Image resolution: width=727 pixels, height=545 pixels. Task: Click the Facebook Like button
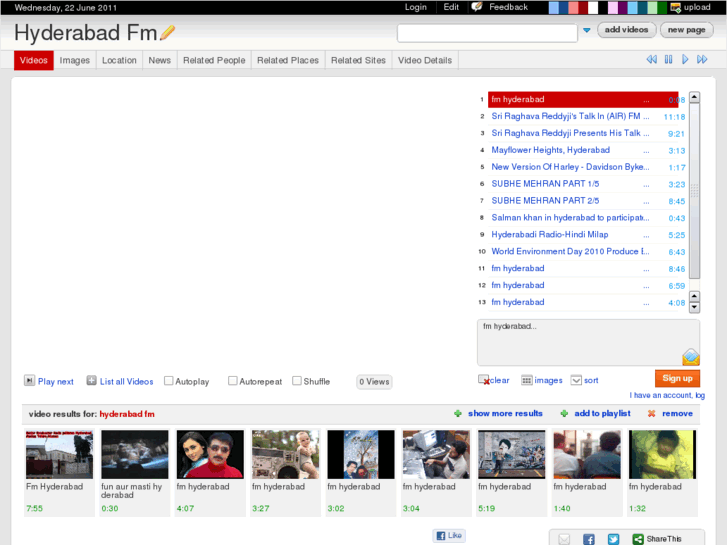449,535
